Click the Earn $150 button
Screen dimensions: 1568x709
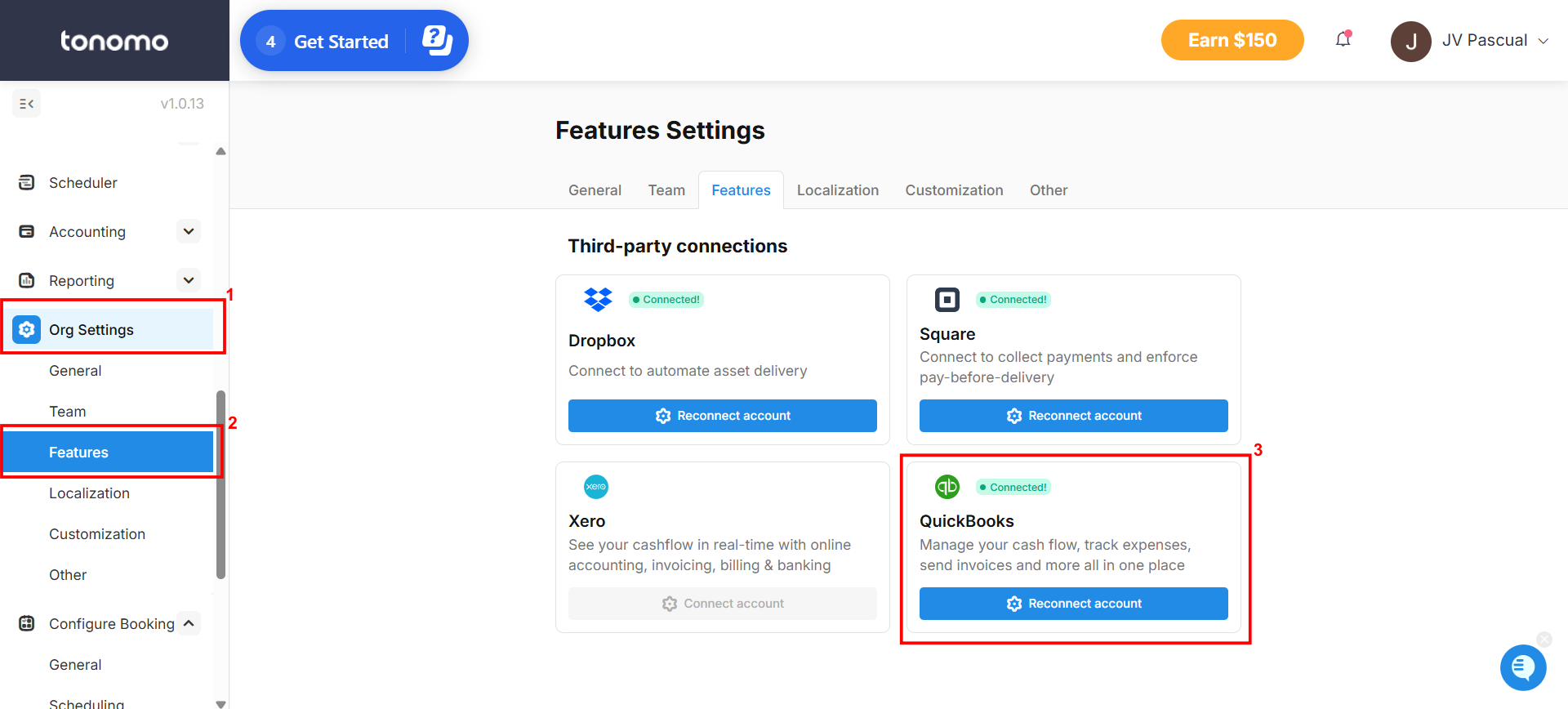[x=1232, y=40]
